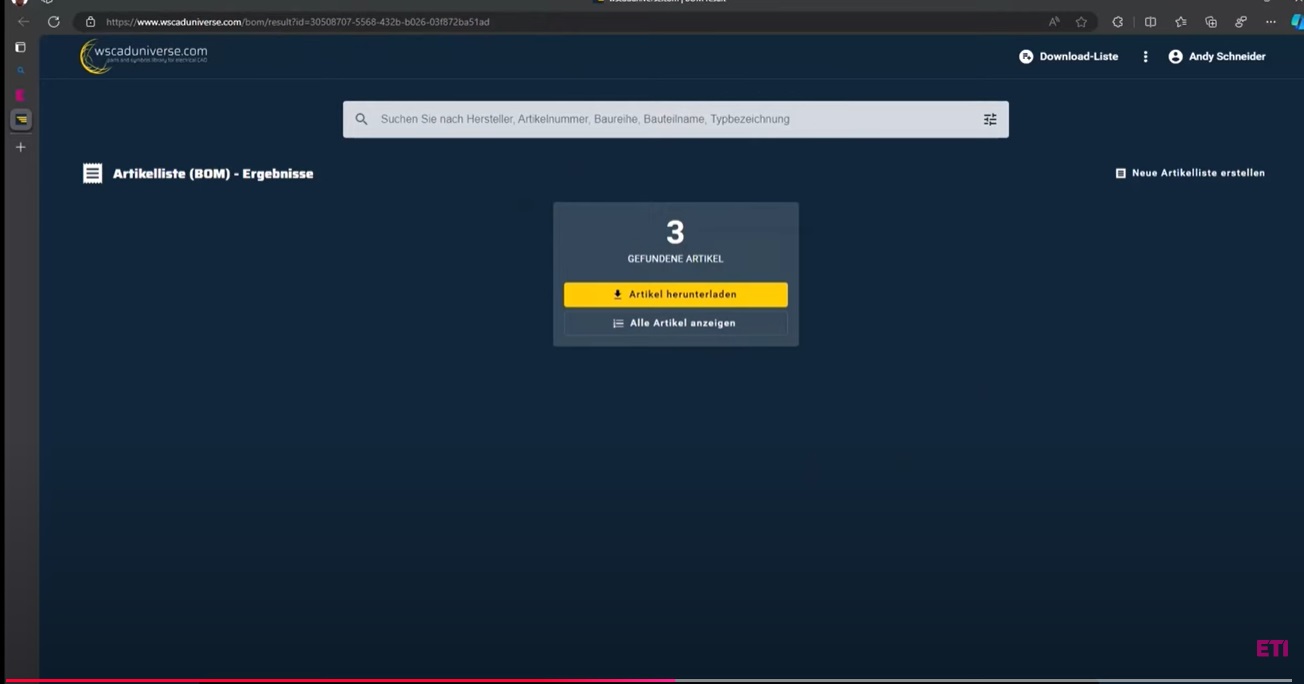Open browser settings ellipsis menu
1304x684 pixels.
coord(1270,22)
